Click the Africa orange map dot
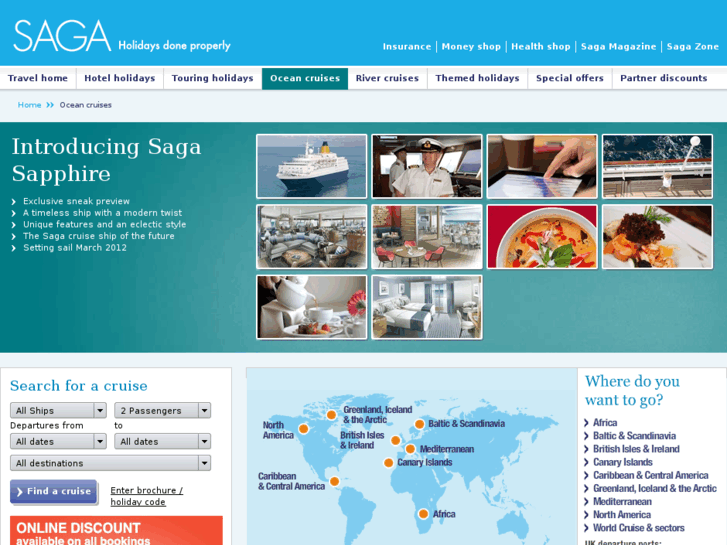 click(x=423, y=514)
